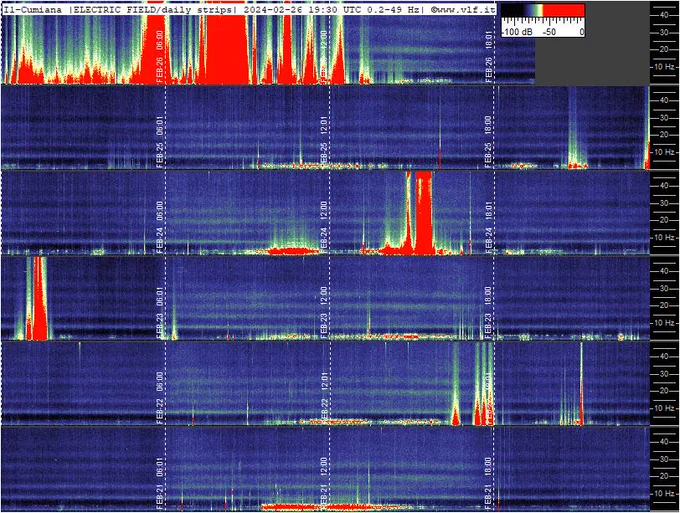Image resolution: width=680 pixels, height=513 pixels.
Task: Click the 40 axis label on FEB-26 strip
Action: (664, 15)
